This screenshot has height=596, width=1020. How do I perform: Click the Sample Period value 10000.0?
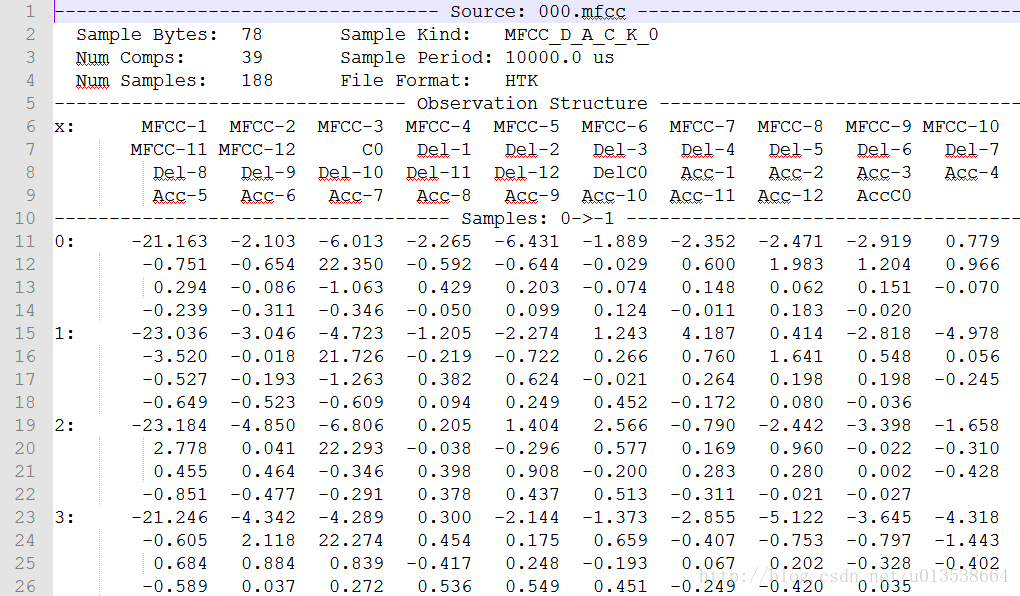(543, 58)
